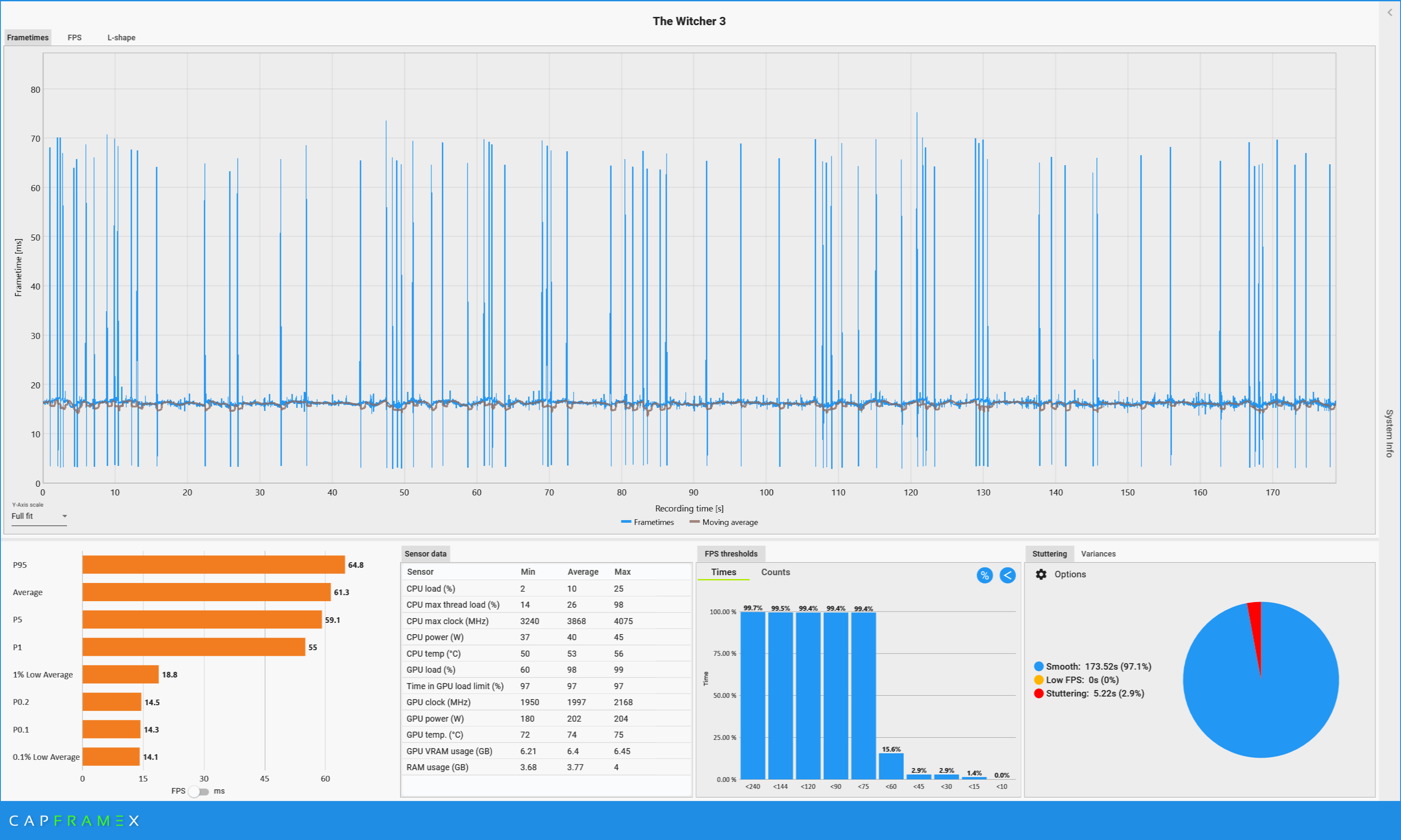1401x840 pixels.
Task: Click the Options label in Stuttering panel
Action: tap(1069, 574)
